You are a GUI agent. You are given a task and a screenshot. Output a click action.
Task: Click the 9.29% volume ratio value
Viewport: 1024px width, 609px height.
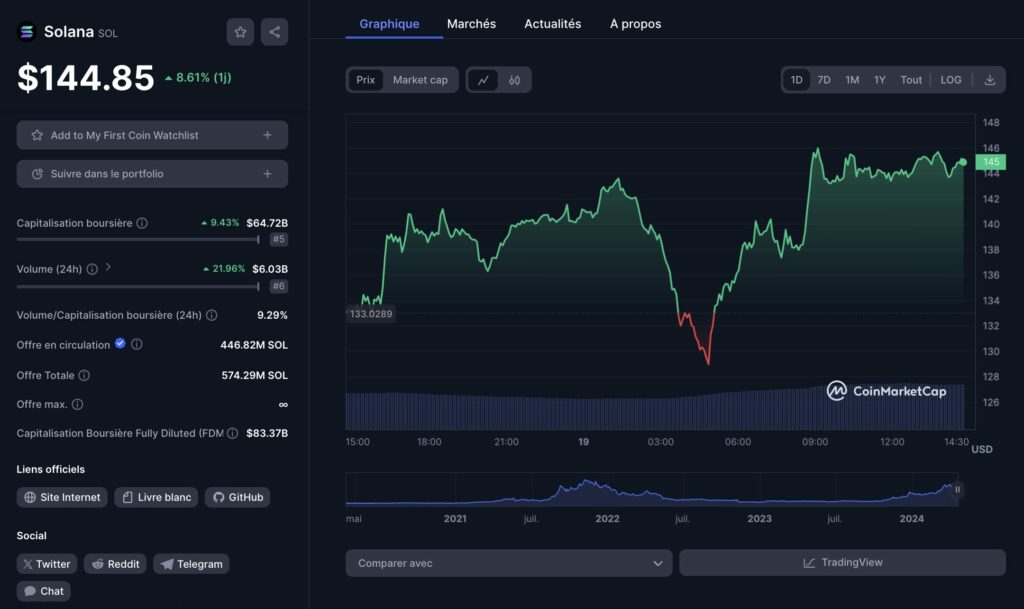click(272, 315)
